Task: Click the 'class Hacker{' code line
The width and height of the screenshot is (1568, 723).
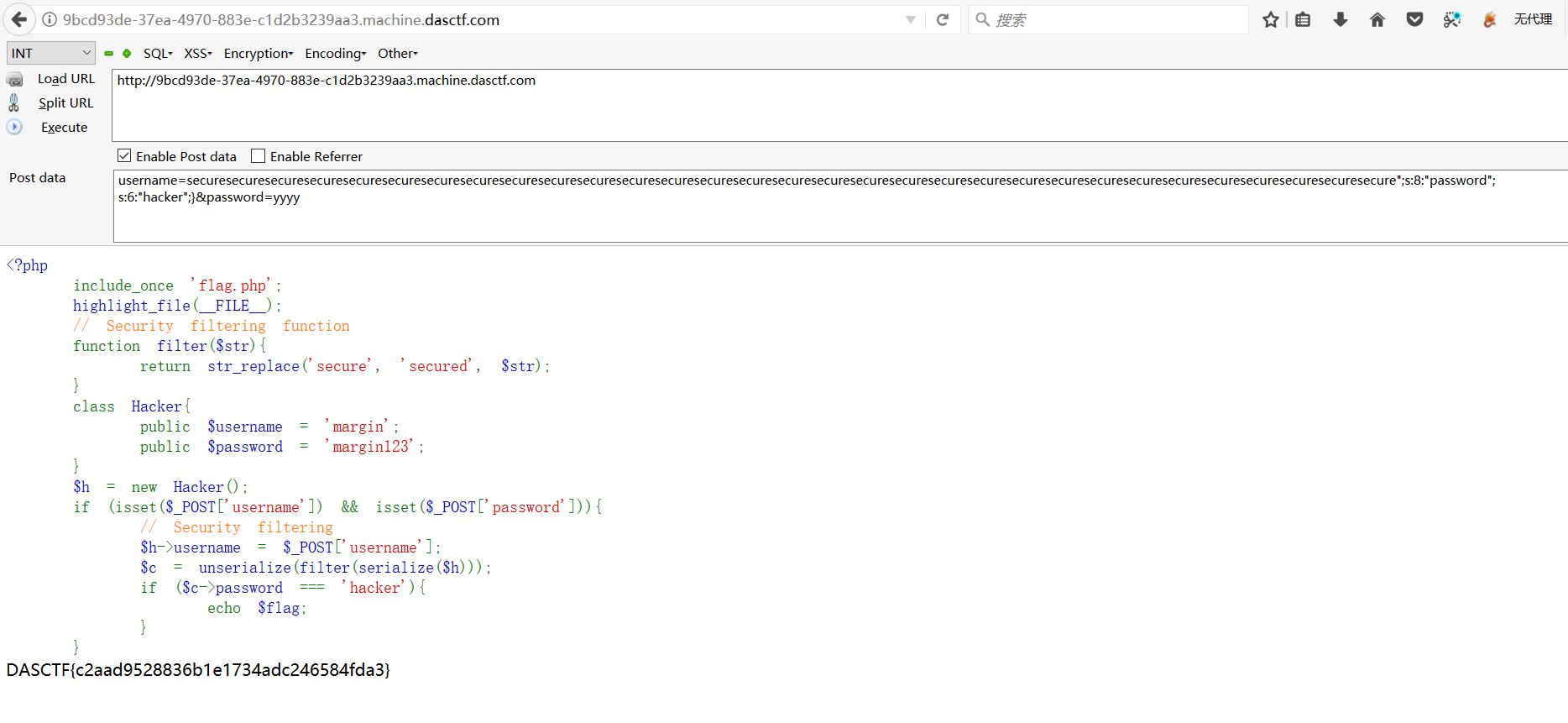Action: point(132,406)
